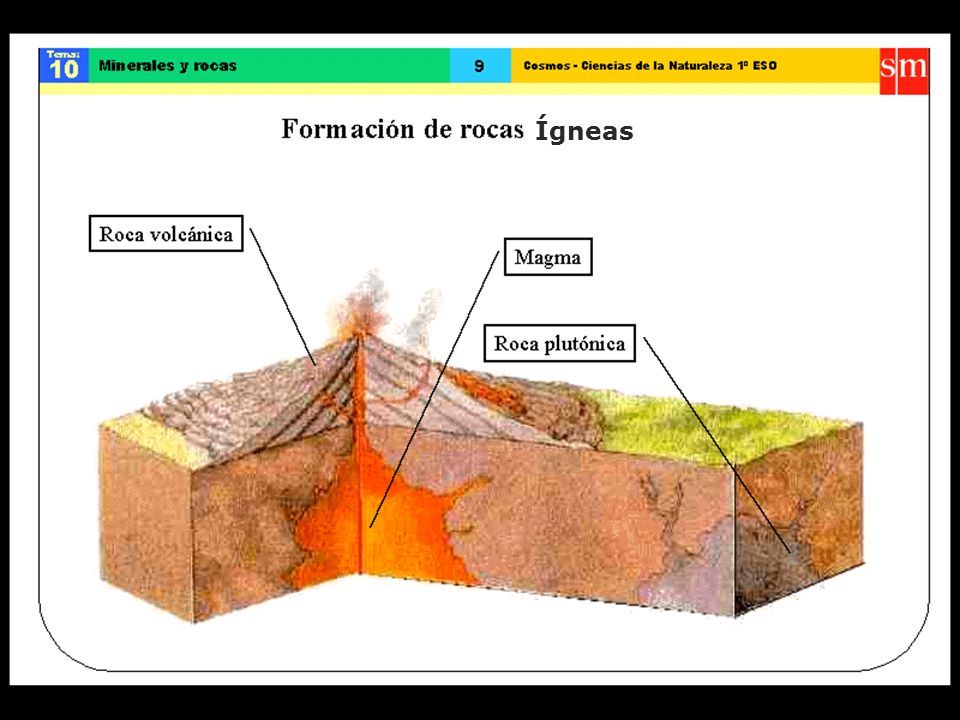Click the page number 9 box
Screen dimensions: 960x720
coord(480,66)
